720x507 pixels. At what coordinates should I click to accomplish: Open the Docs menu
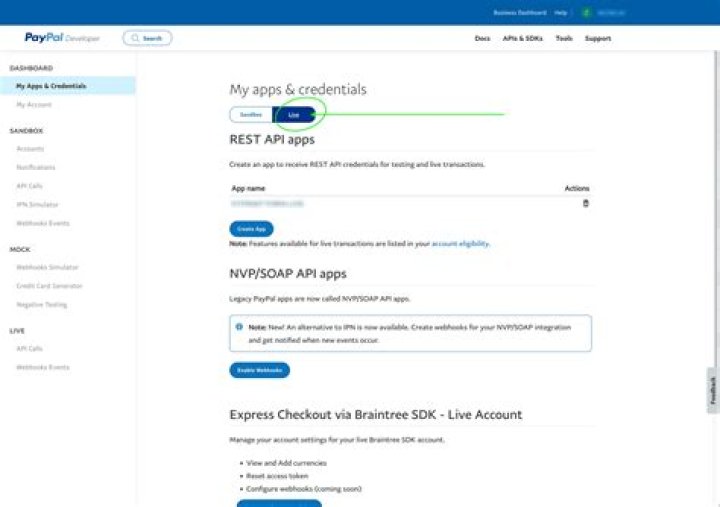tap(482, 39)
